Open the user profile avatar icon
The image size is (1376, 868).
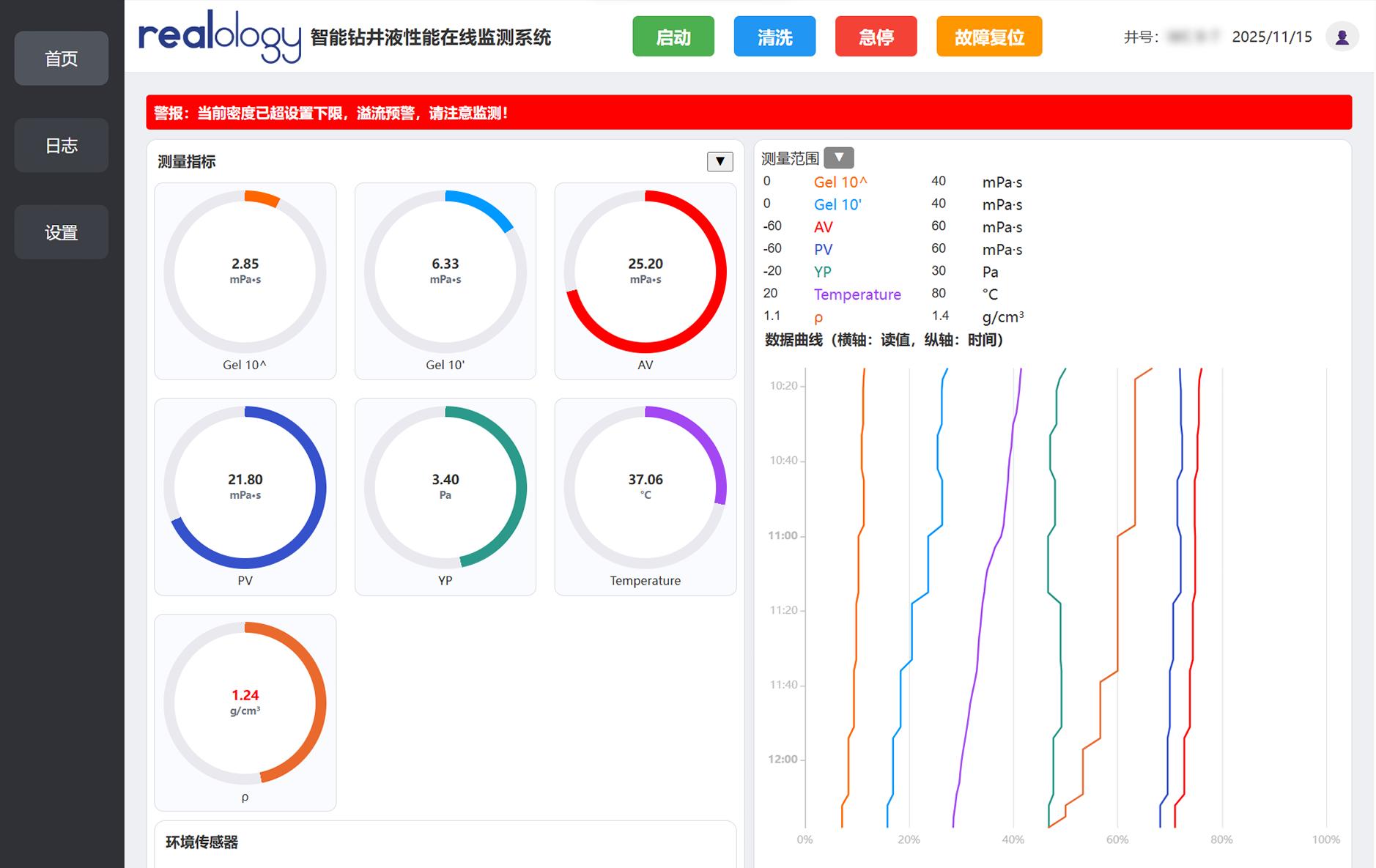click(1342, 37)
